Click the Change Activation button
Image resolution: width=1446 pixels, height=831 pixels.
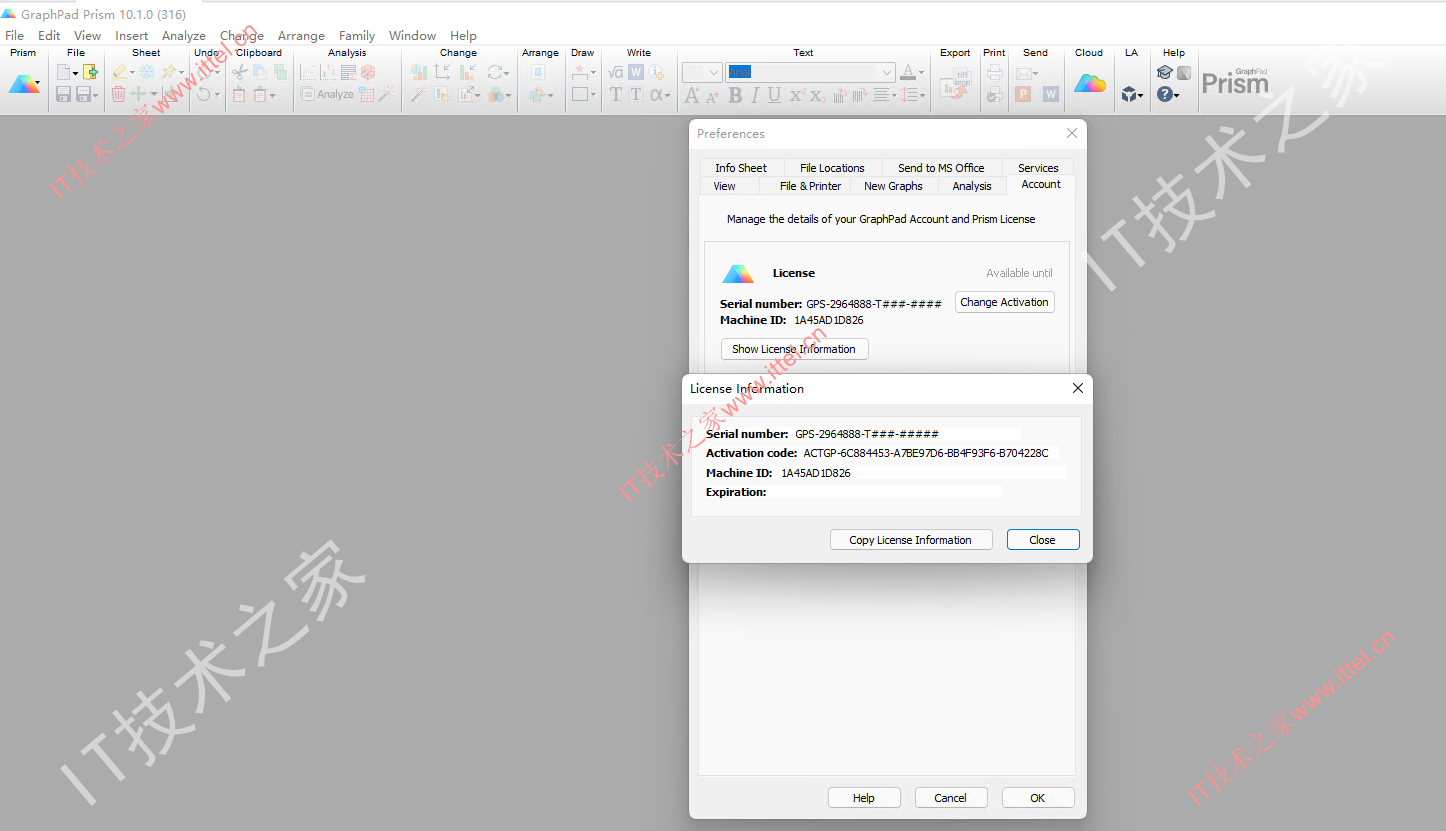click(1005, 302)
